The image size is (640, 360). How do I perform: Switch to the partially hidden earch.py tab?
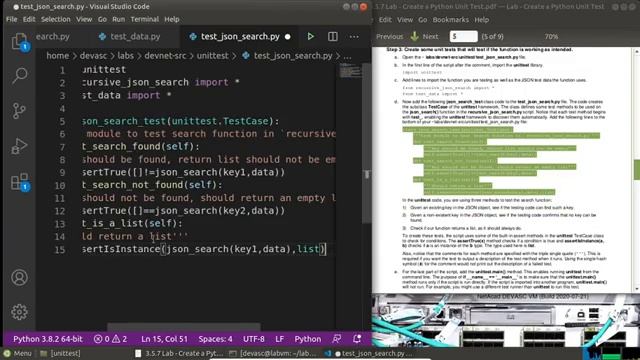tap(53, 37)
